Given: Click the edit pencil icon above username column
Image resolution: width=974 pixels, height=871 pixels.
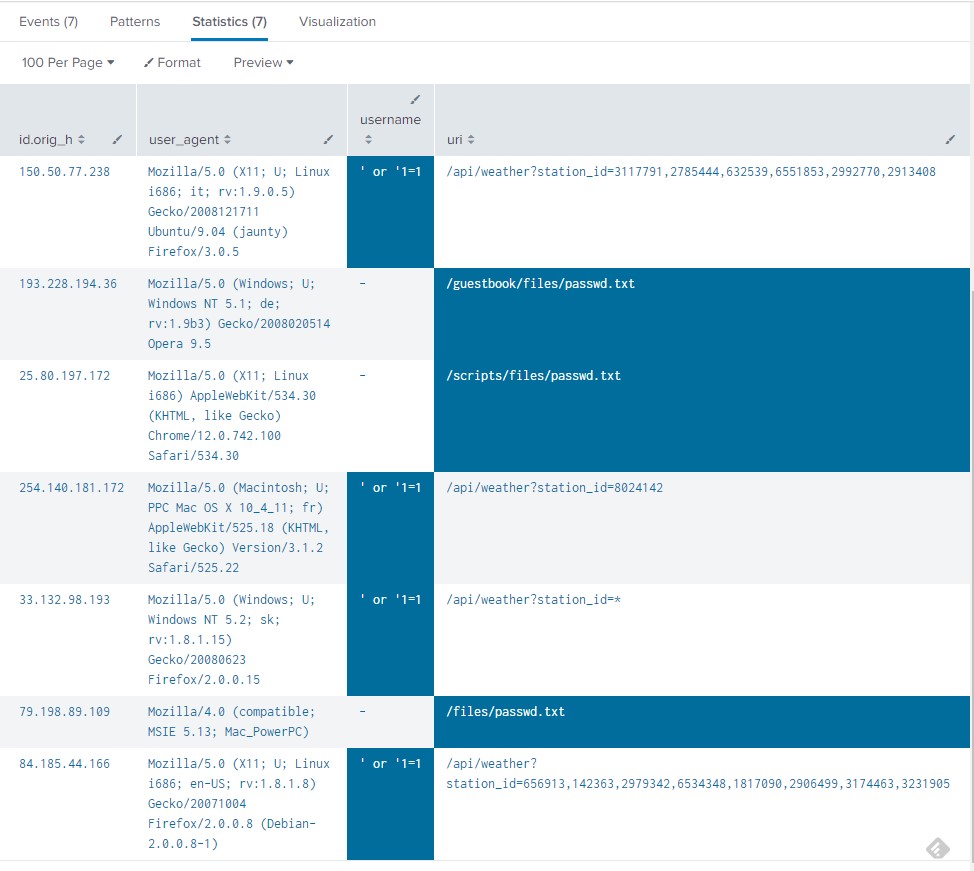Looking at the screenshot, I should (416, 99).
